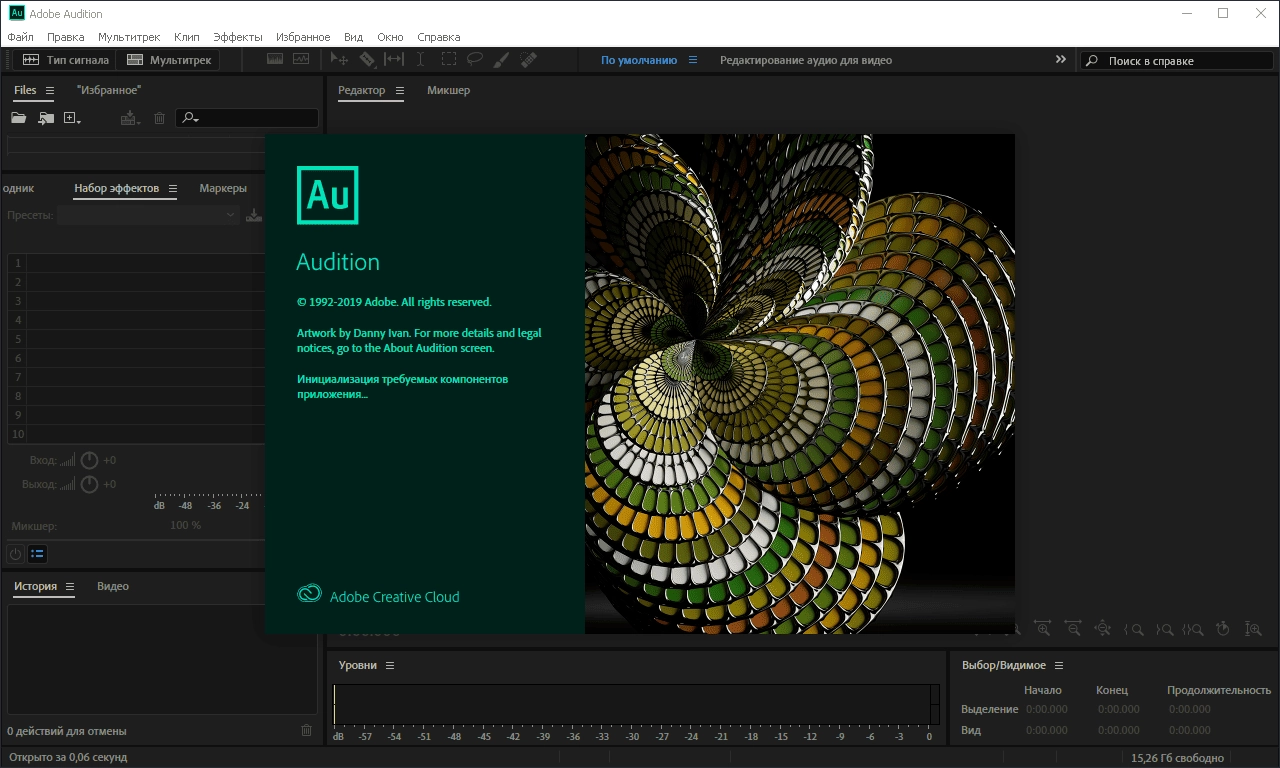The image size is (1280, 768).
Task: Adjust the Выход output gain knob
Action: point(89,484)
